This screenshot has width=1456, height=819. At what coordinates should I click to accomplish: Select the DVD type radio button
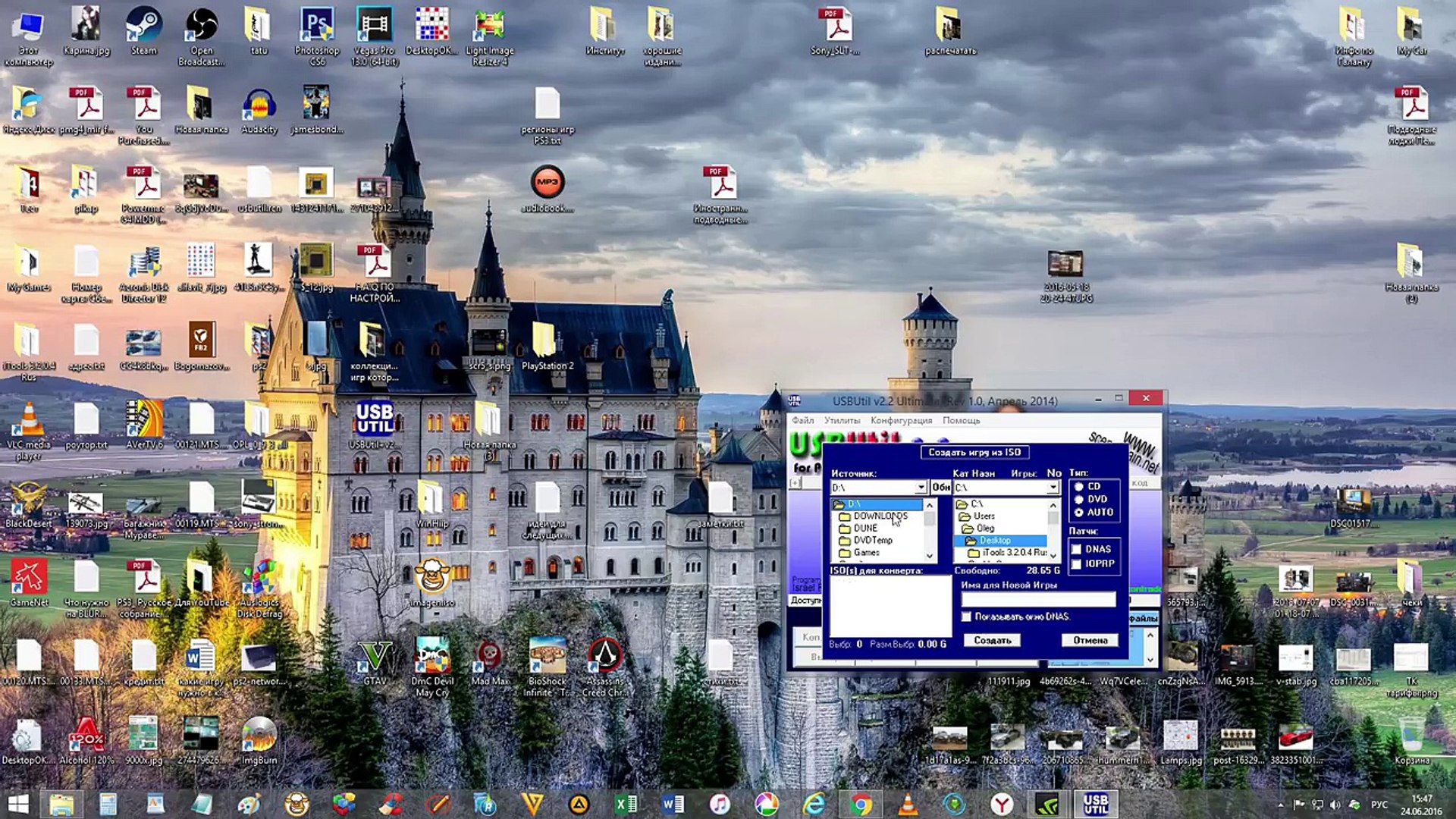(1078, 499)
